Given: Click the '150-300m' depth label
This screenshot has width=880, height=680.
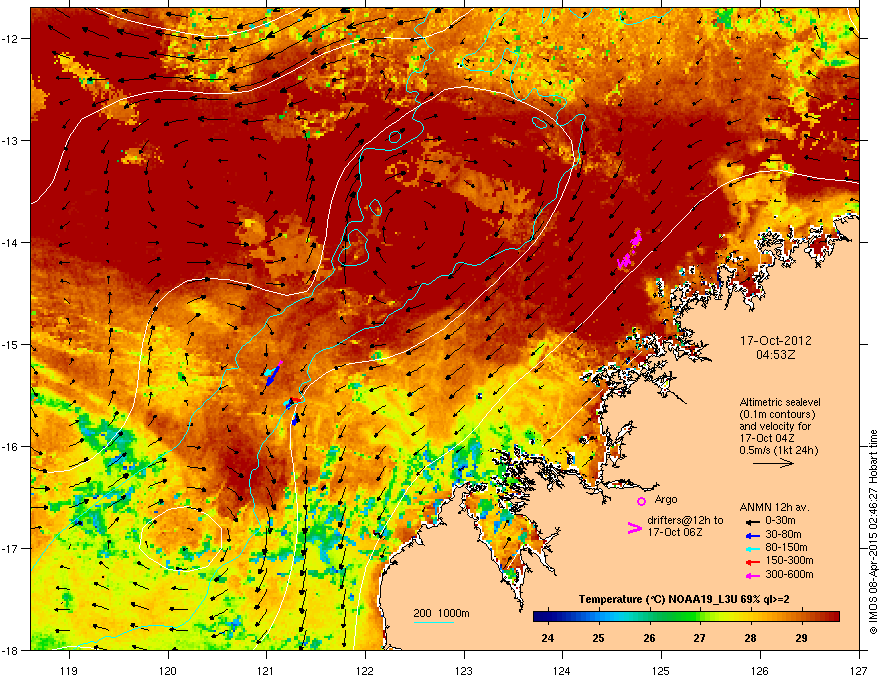Looking at the screenshot, I should [x=789, y=560].
